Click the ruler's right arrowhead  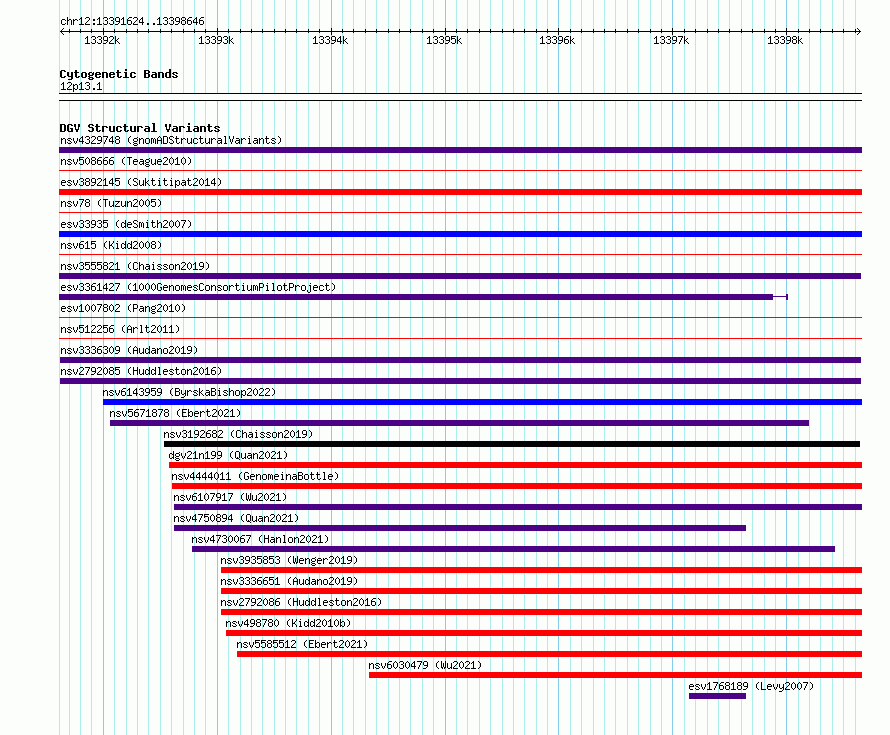(858, 32)
